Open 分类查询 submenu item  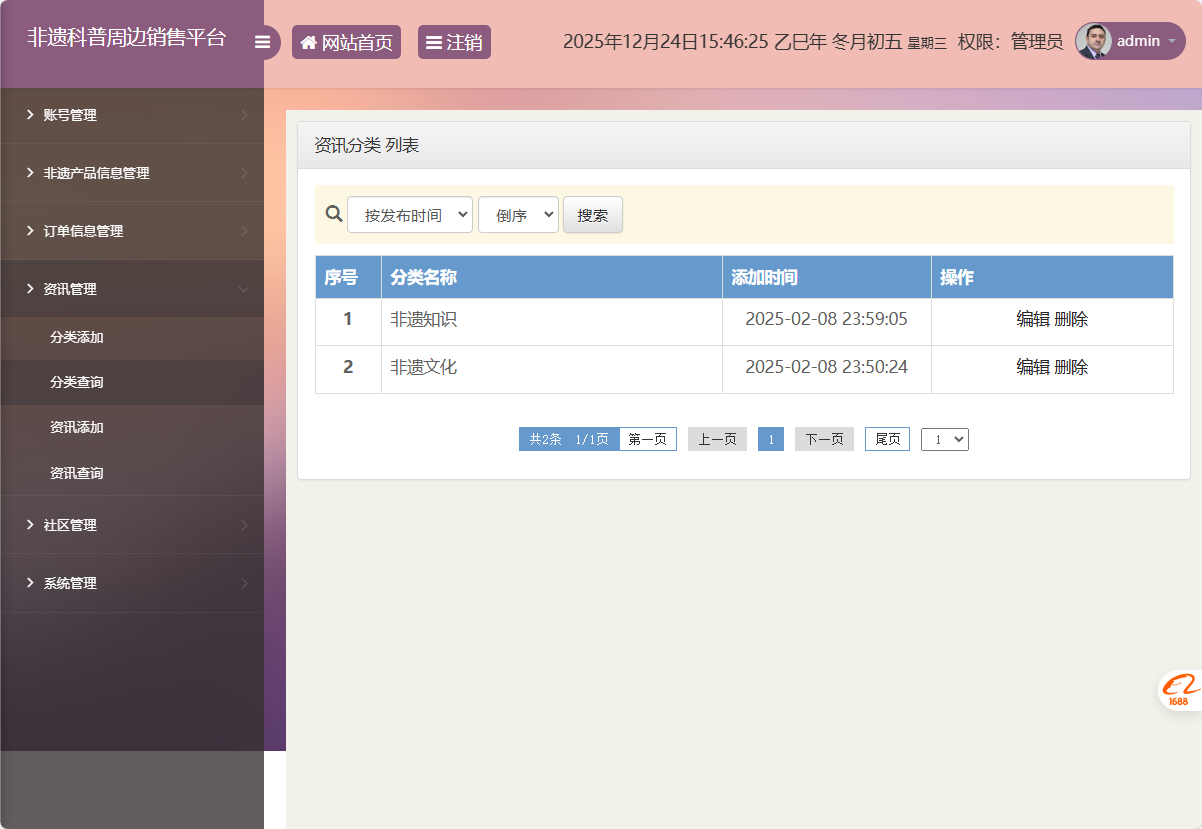[132, 382]
